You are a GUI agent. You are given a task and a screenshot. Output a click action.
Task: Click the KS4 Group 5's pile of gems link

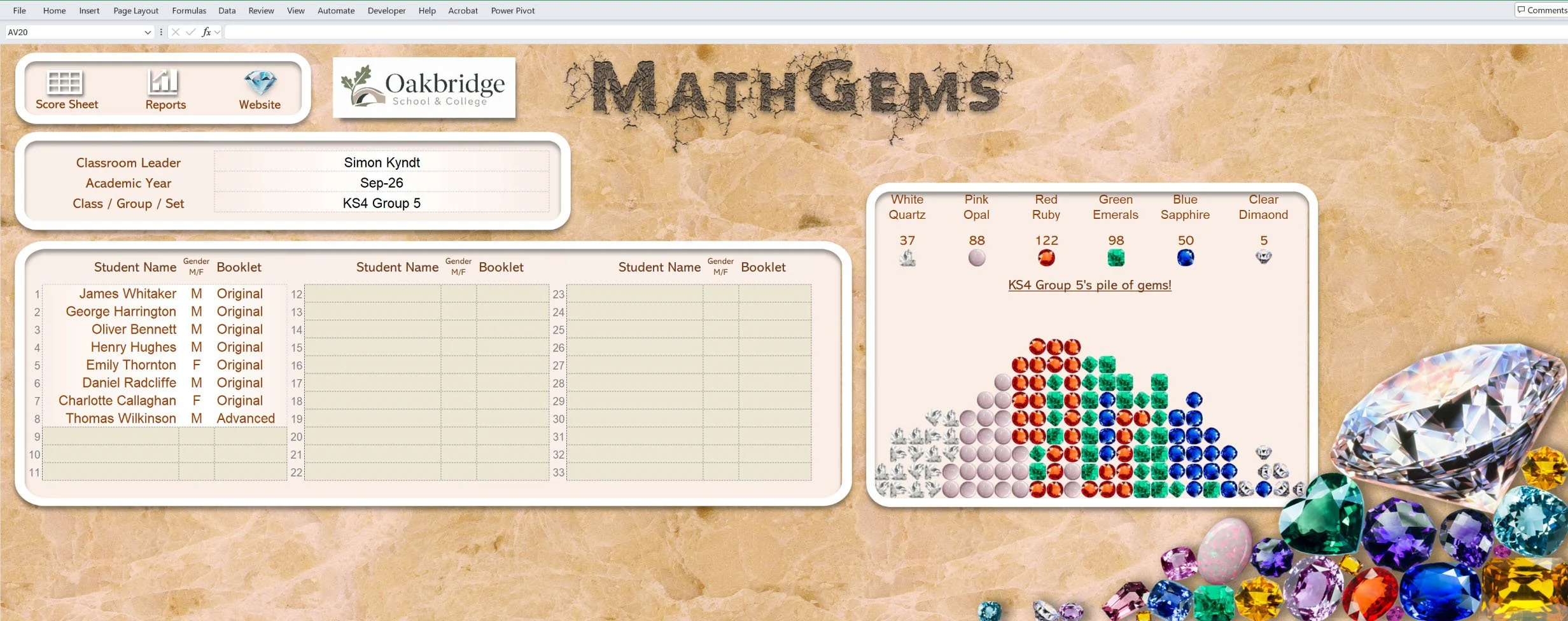1089,285
